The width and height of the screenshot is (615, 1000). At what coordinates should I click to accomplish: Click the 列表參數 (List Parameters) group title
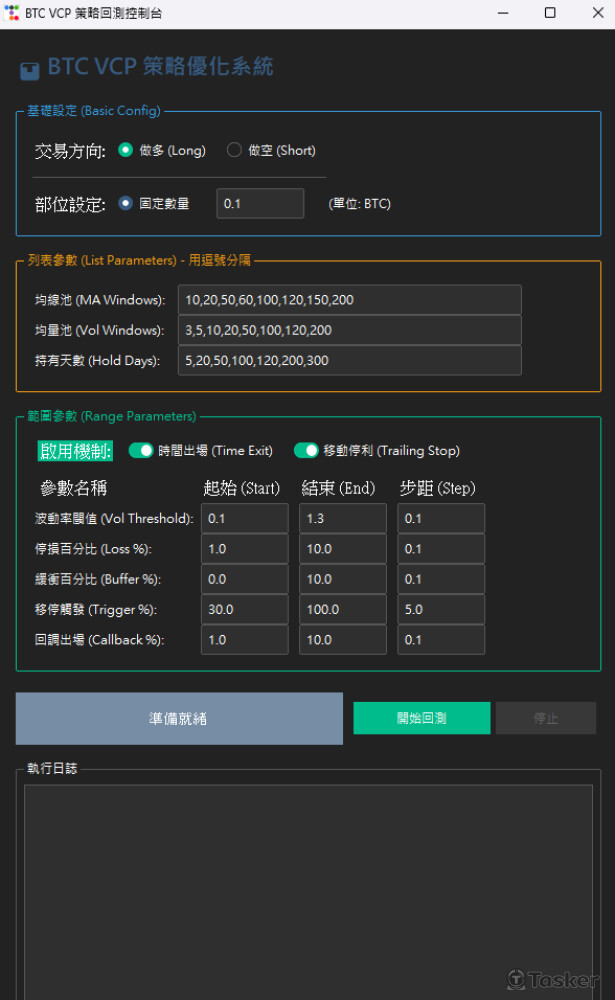click(139, 260)
